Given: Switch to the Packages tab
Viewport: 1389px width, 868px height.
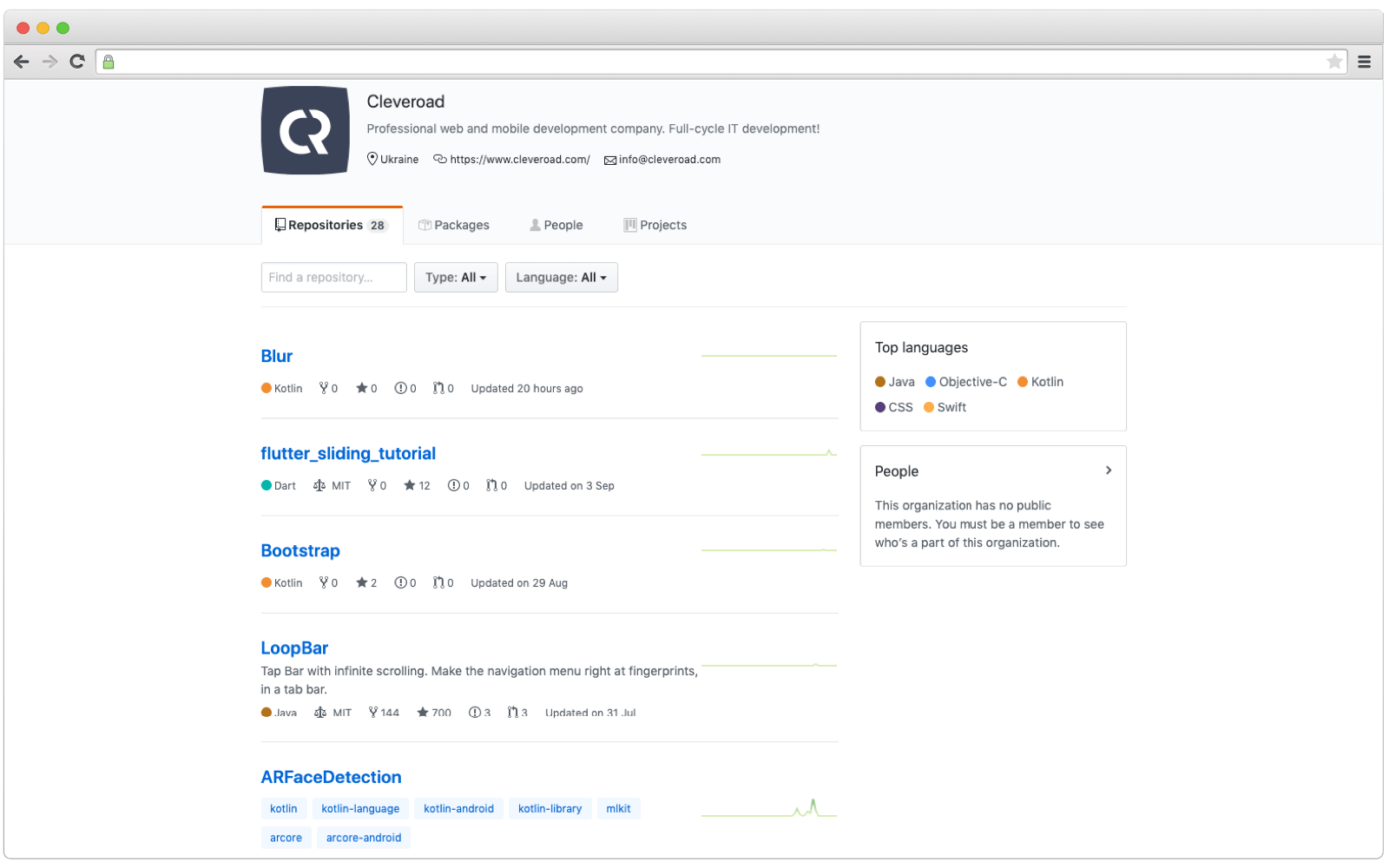Looking at the screenshot, I should click(454, 225).
